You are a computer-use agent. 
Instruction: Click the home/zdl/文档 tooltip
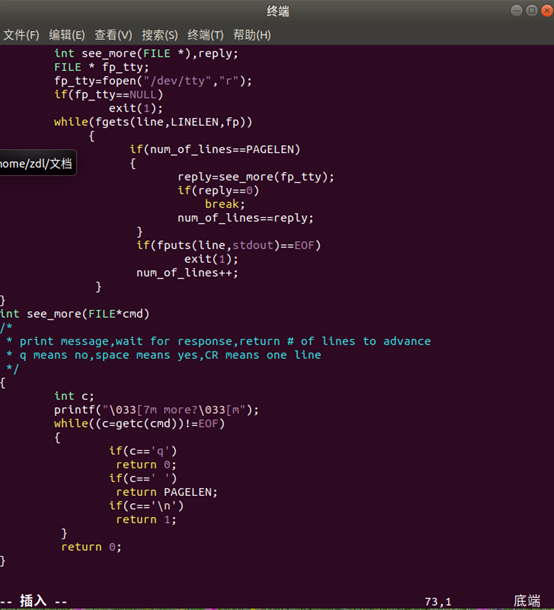coord(37,163)
